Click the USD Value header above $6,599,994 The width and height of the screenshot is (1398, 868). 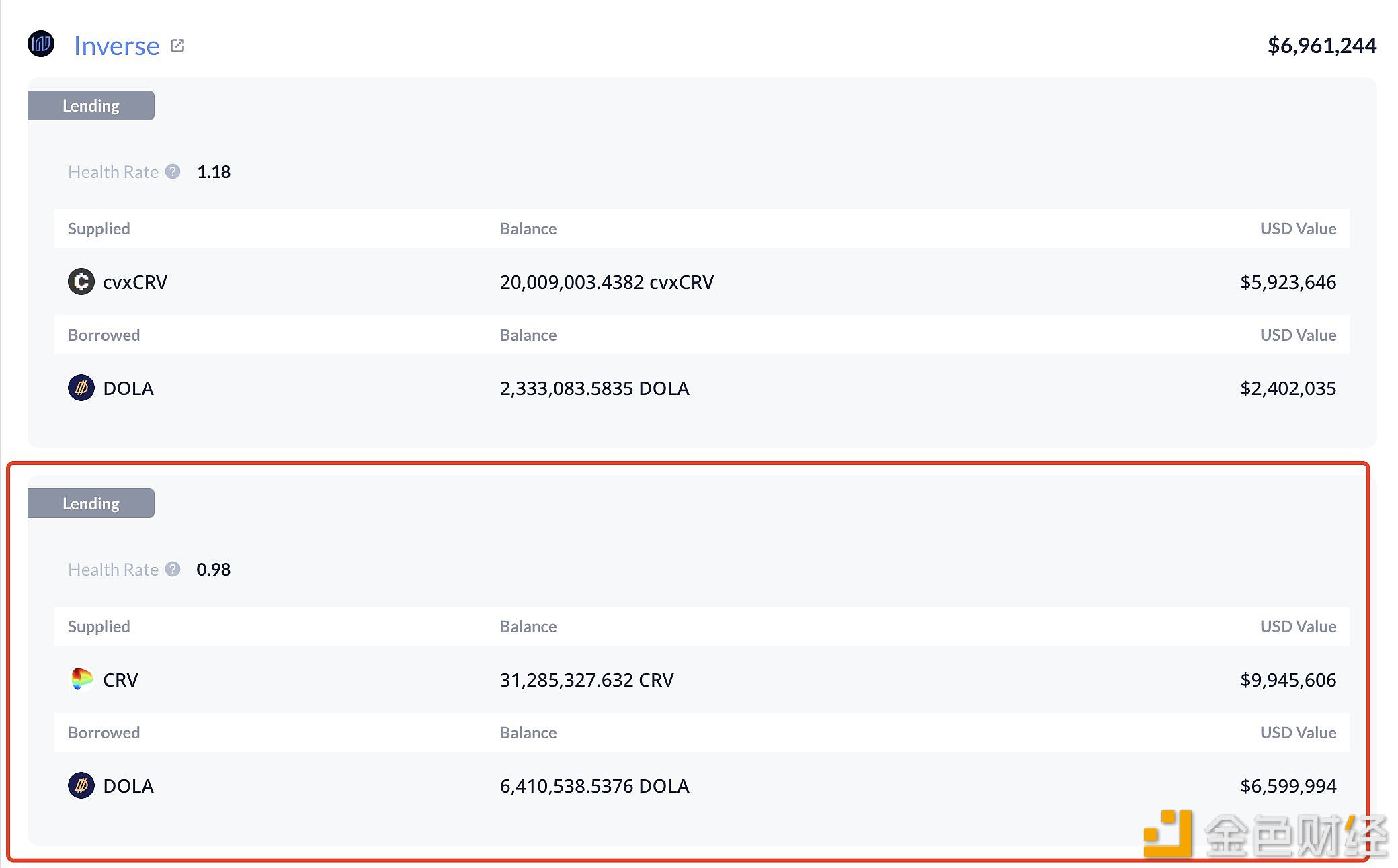(1298, 732)
